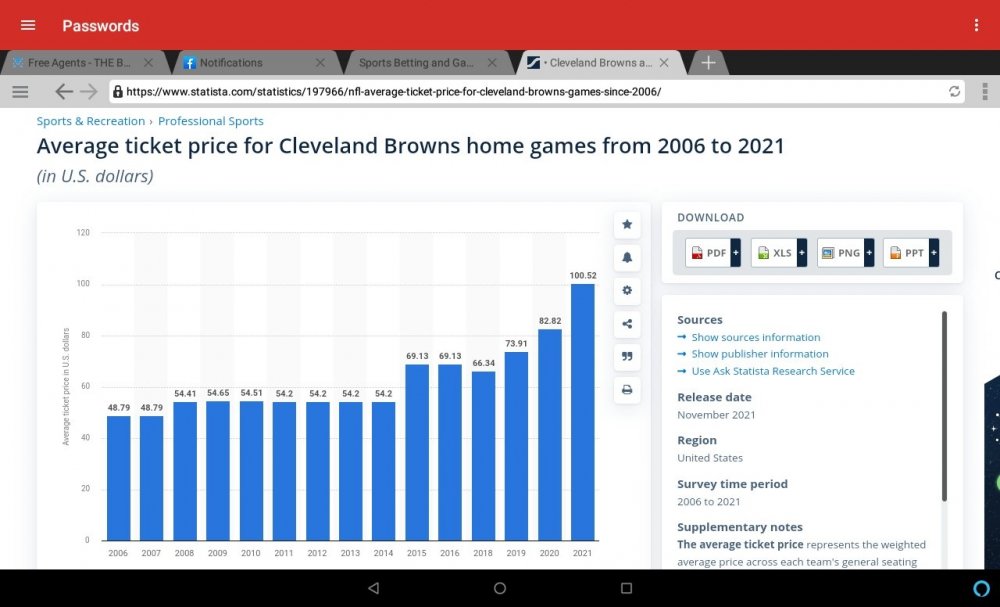Image resolution: width=1000 pixels, height=607 pixels.
Task: Tap the Android home circle button
Action: tap(500, 588)
